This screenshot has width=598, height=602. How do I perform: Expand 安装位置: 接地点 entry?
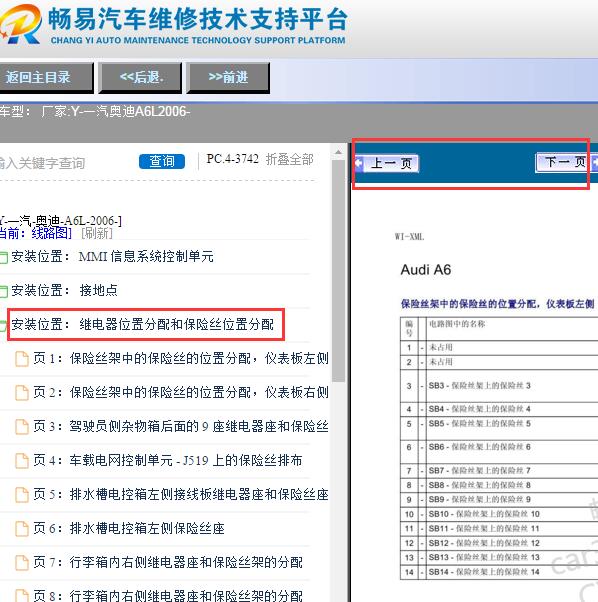64,290
